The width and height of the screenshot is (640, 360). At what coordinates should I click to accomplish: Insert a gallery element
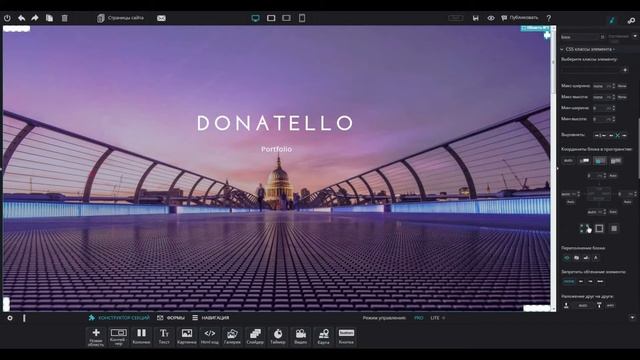232,337
